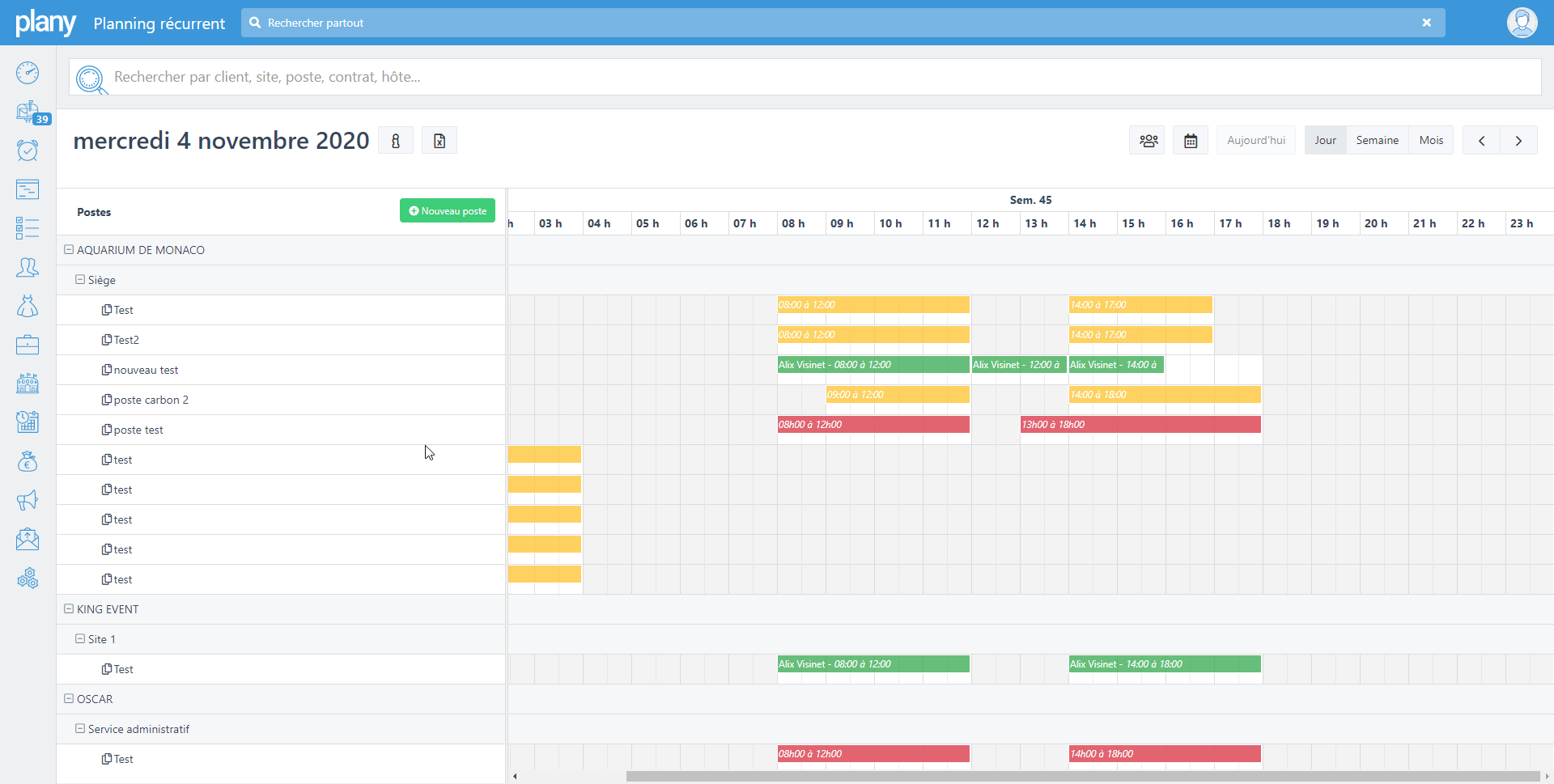This screenshot has height=784, width=1554.
Task: Collapse the Siège site node
Action: (x=80, y=280)
